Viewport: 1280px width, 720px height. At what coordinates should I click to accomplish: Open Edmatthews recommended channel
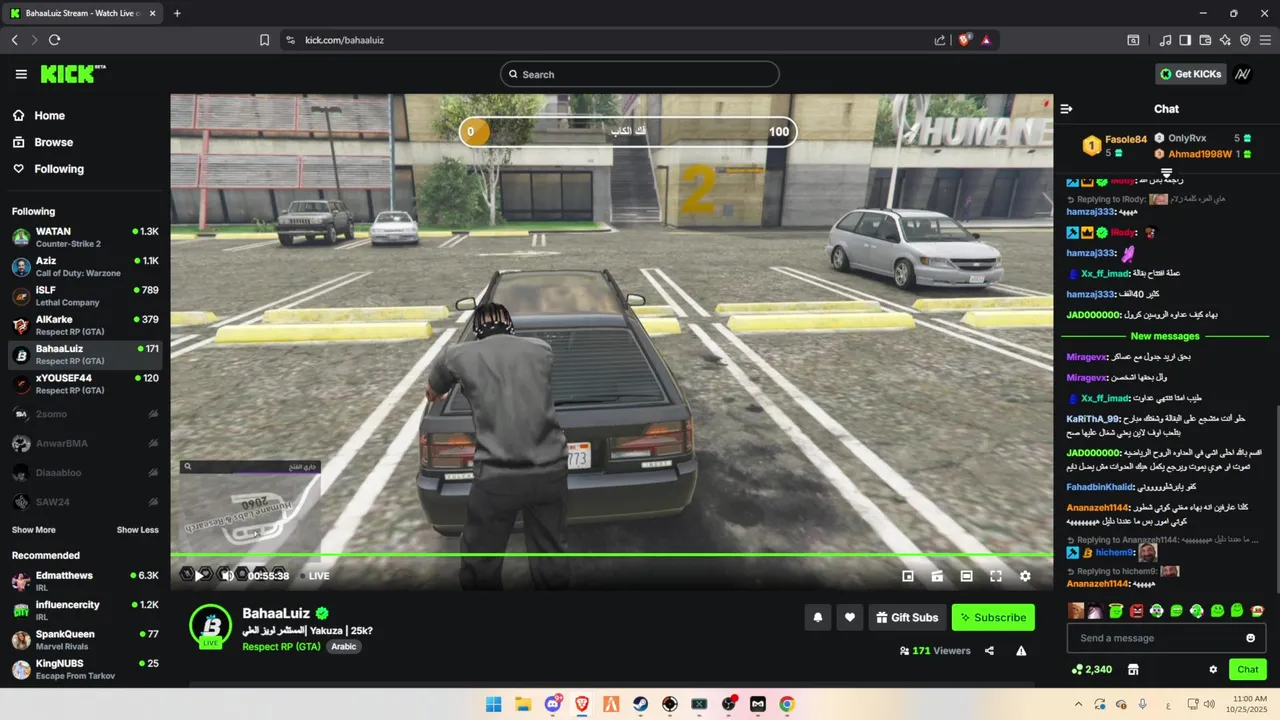(85, 581)
